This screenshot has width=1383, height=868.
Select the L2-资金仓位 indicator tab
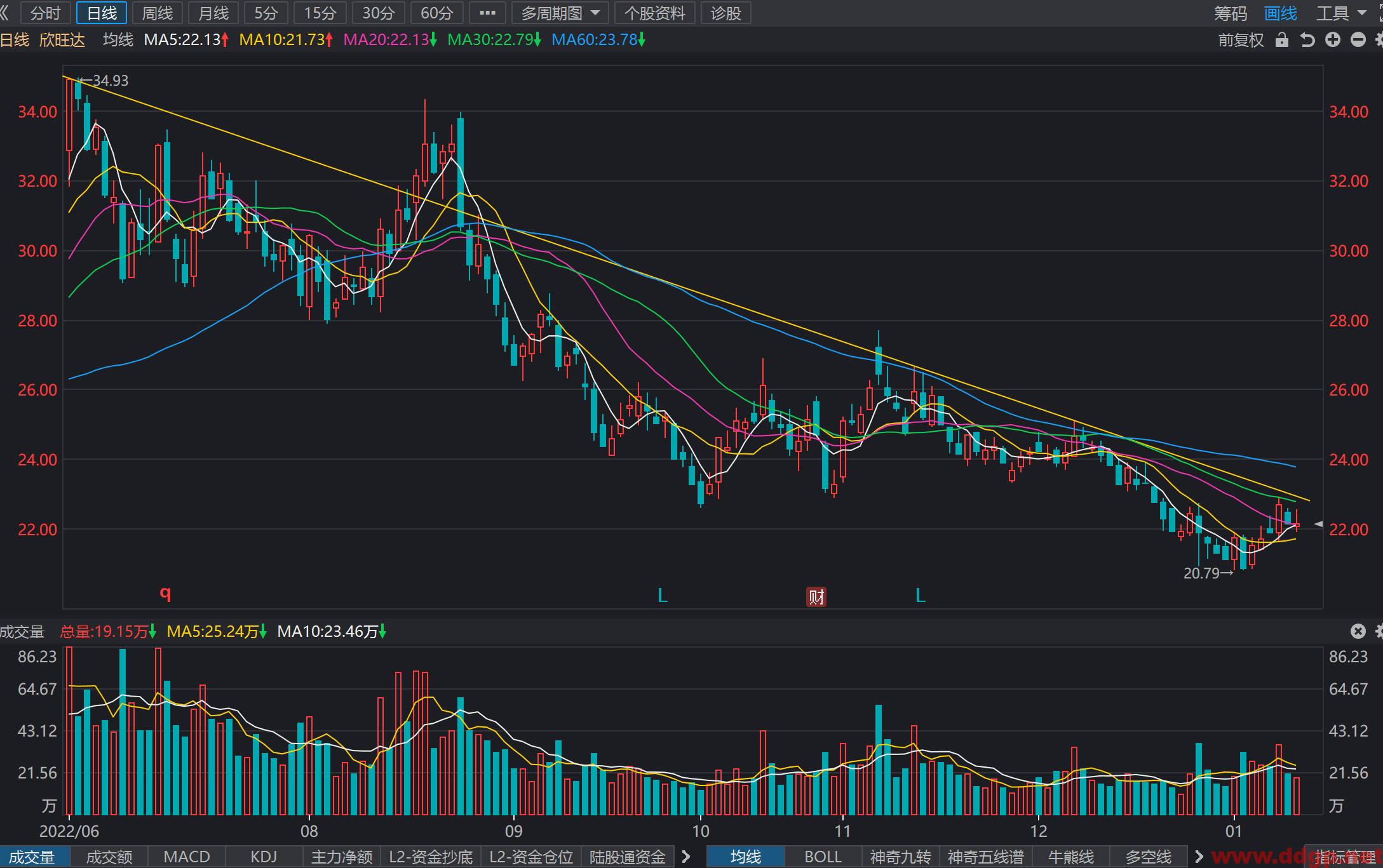531,857
